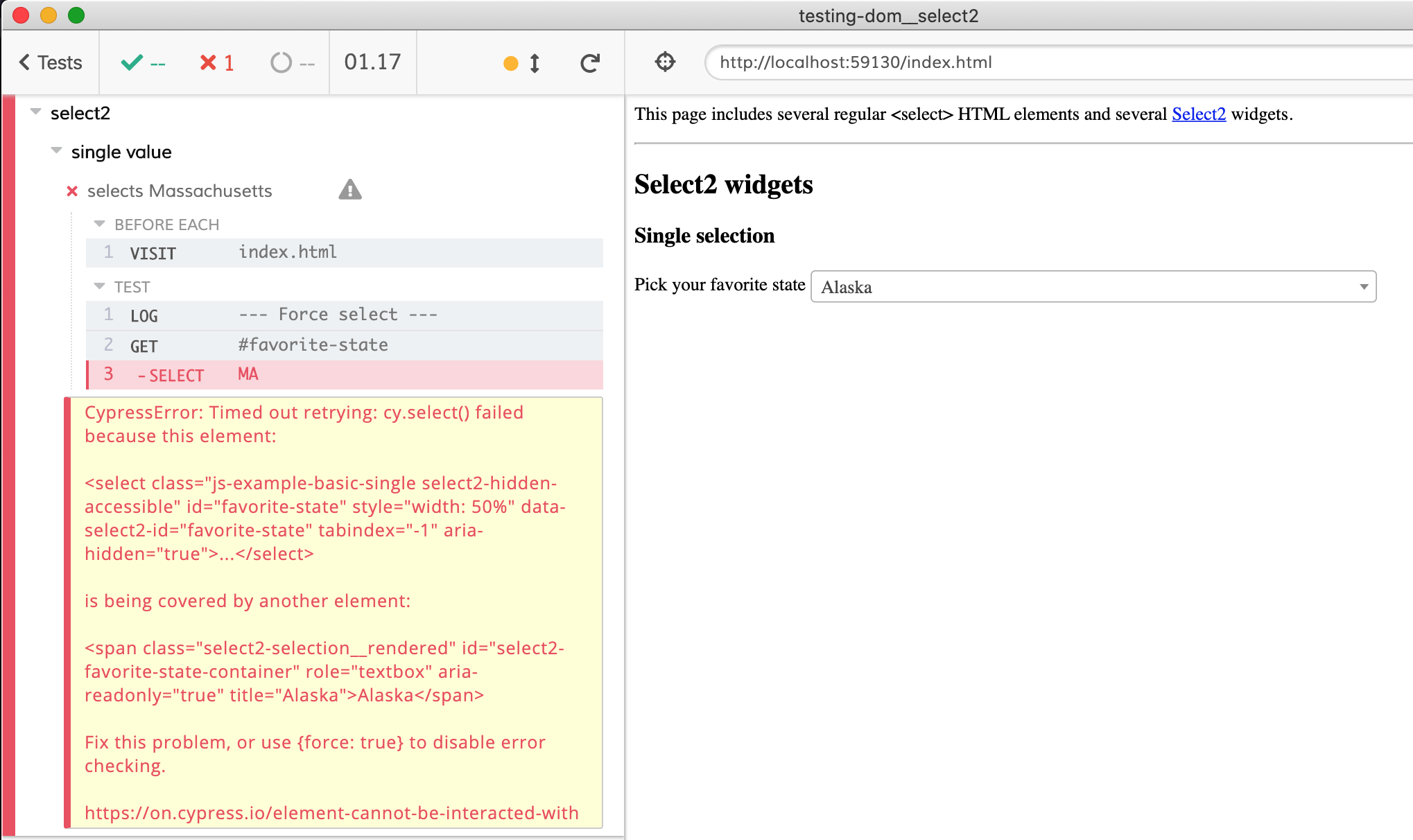
Task: Go back to the Tests list
Action: pyautogui.click(x=50, y=62)
